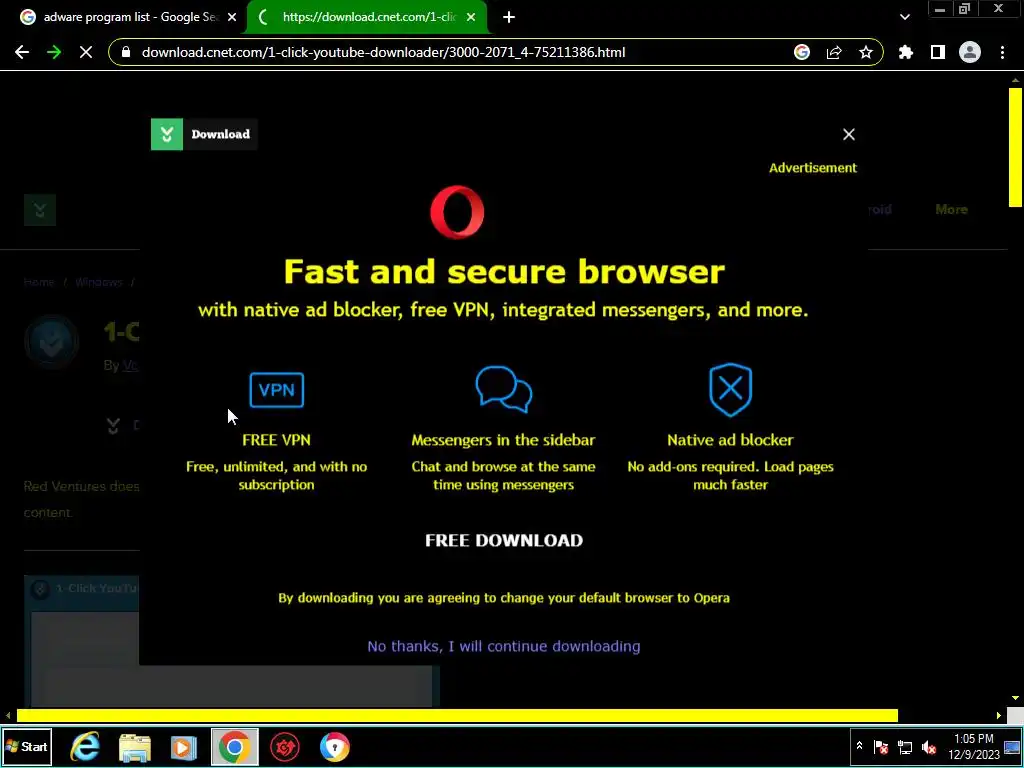
Task: Open Chrome Extensions puzzle icon
Action: 906,52
